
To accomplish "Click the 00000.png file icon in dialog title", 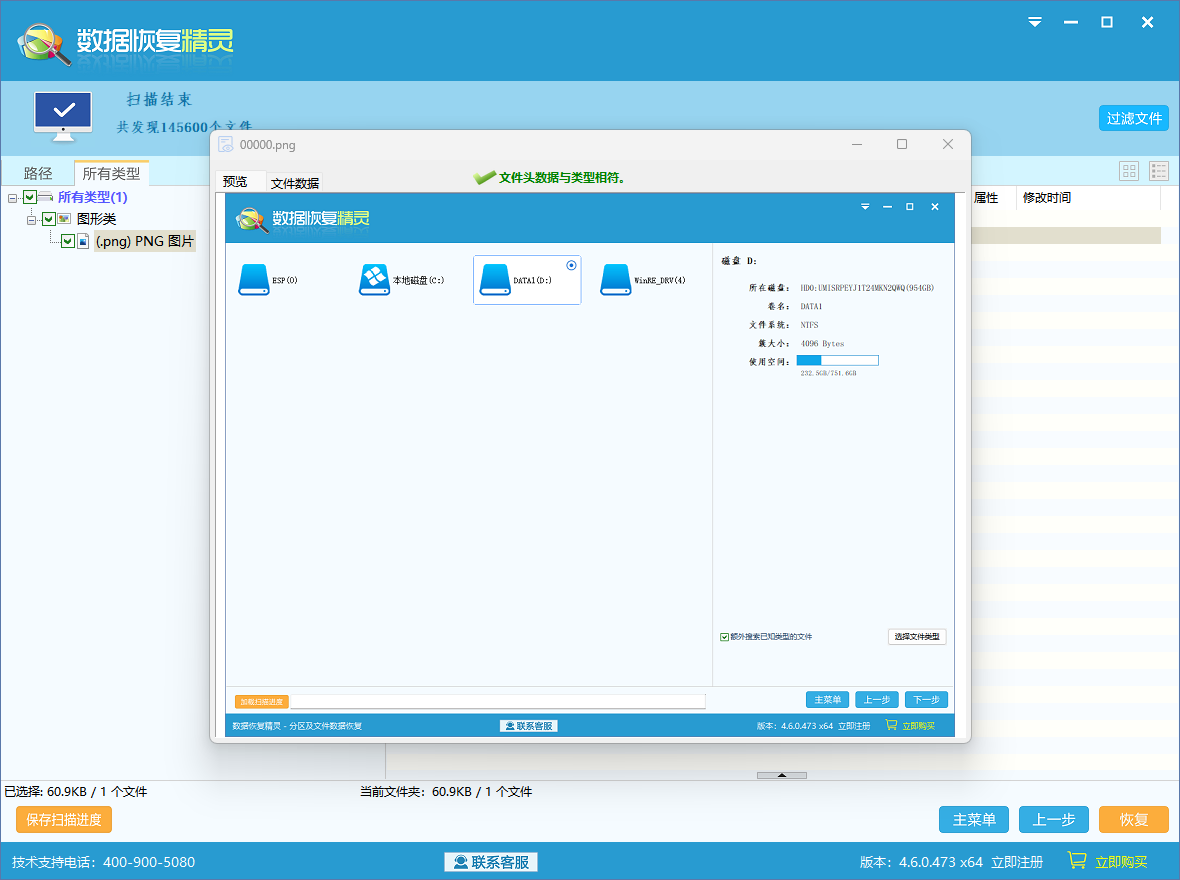I will coord(226,144).
